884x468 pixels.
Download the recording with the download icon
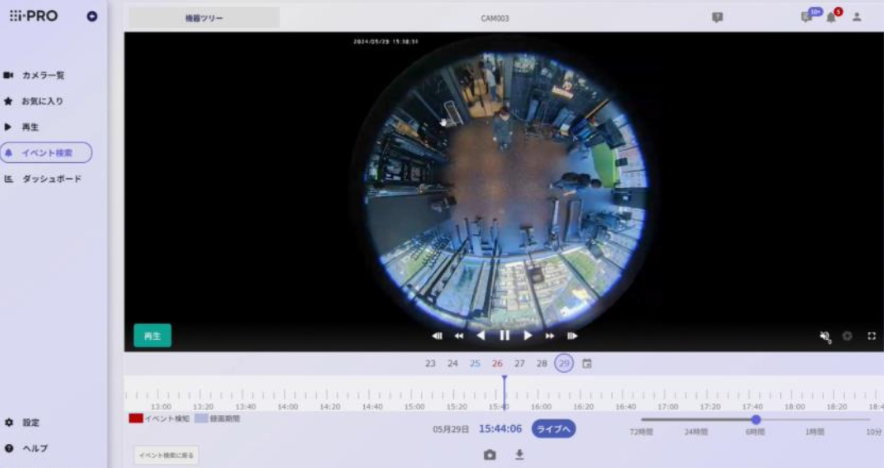[x=519, y=455]
